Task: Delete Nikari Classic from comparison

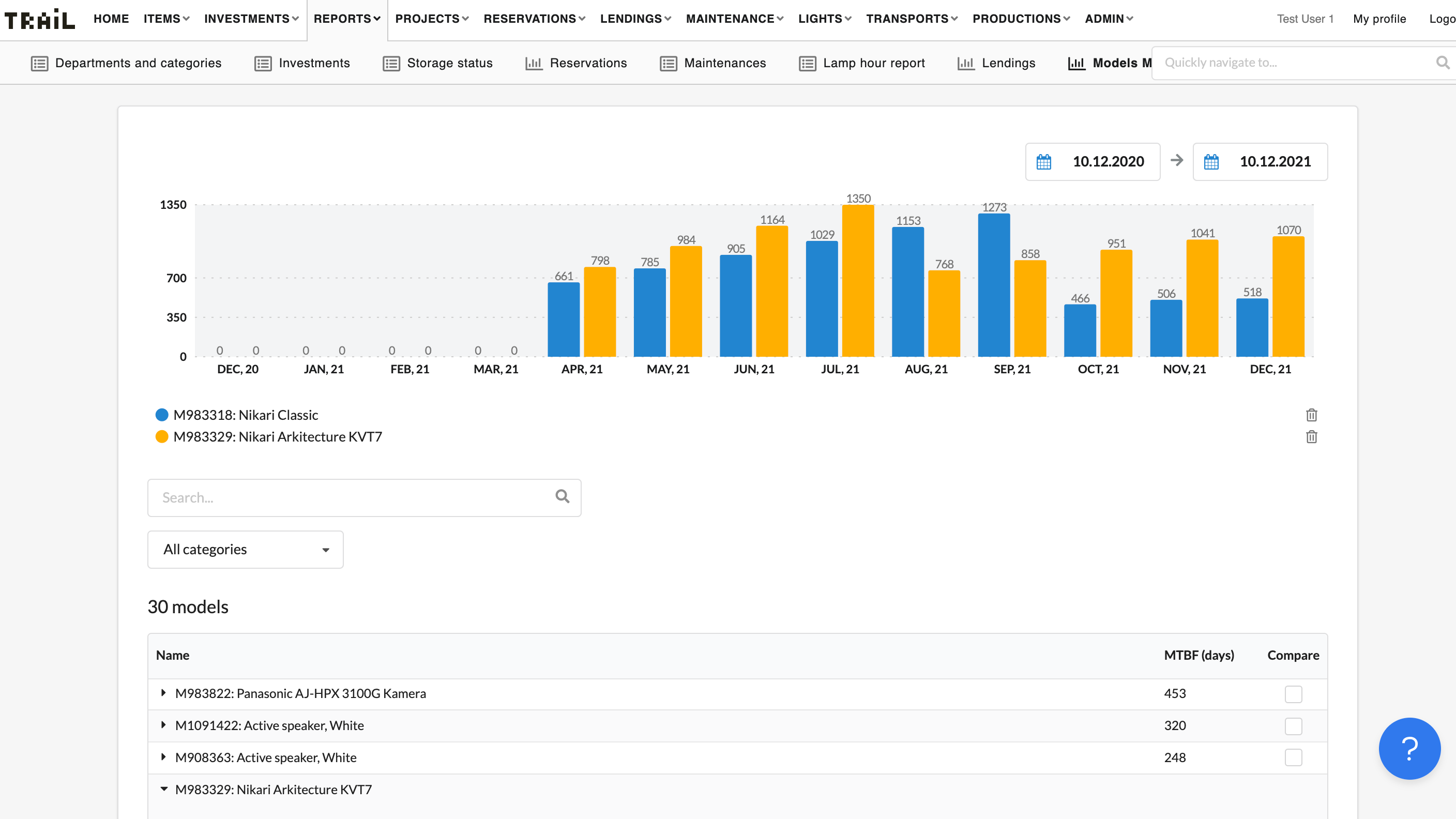Action: coord(1311,415)
